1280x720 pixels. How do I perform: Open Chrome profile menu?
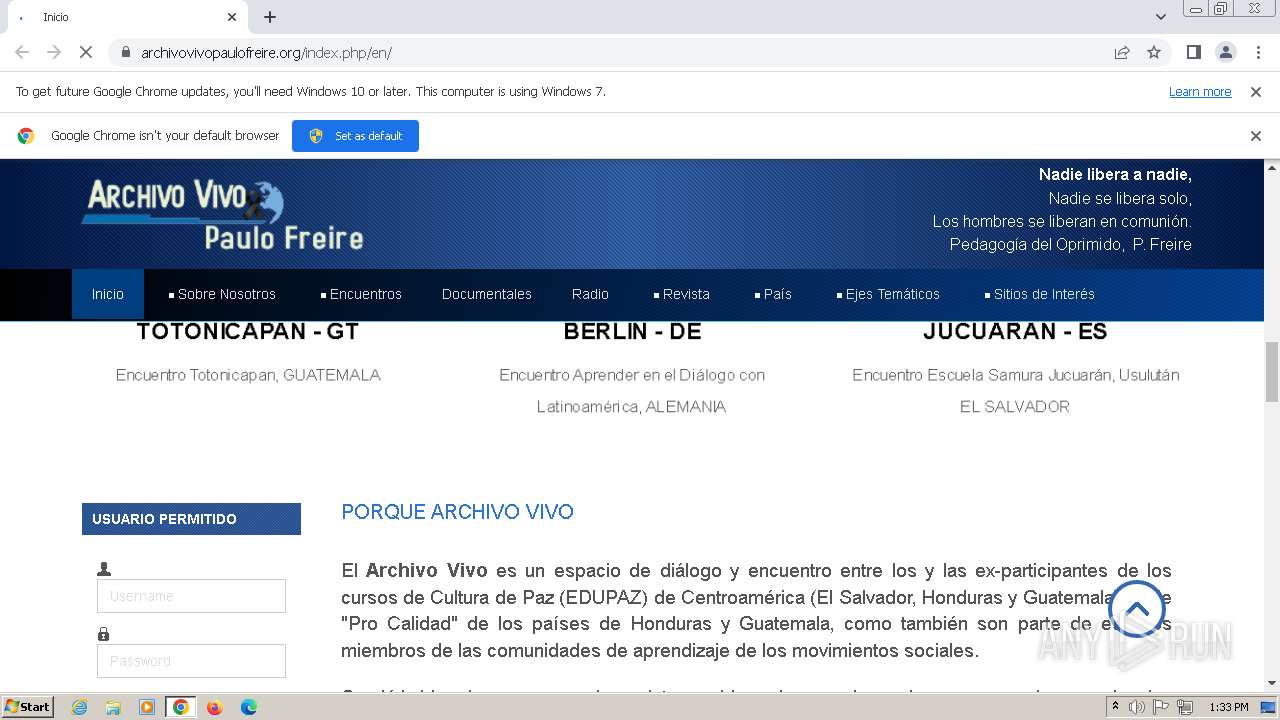click(1225, 52)
